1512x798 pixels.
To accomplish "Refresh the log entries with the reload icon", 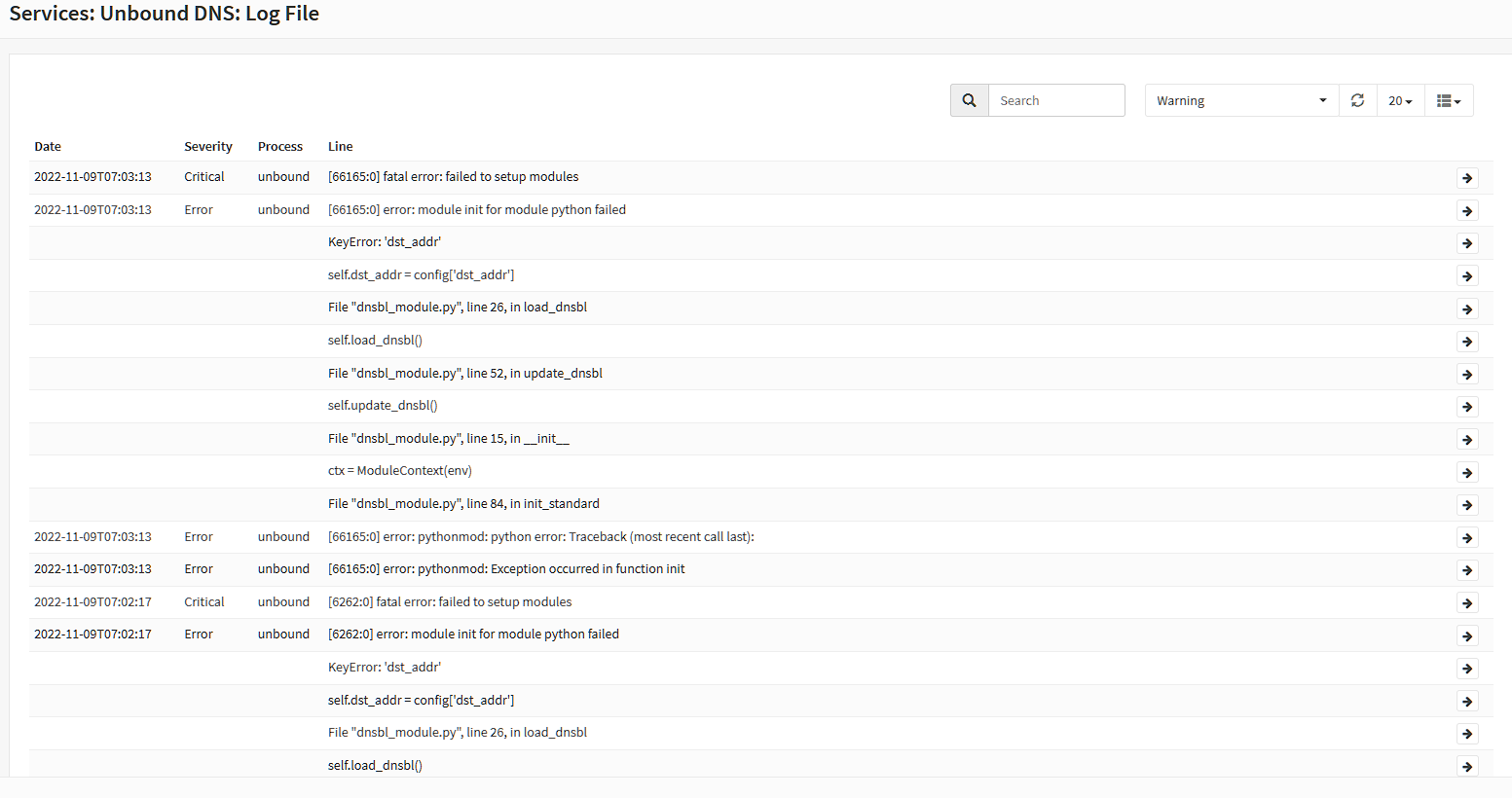I will [1357, 100].
